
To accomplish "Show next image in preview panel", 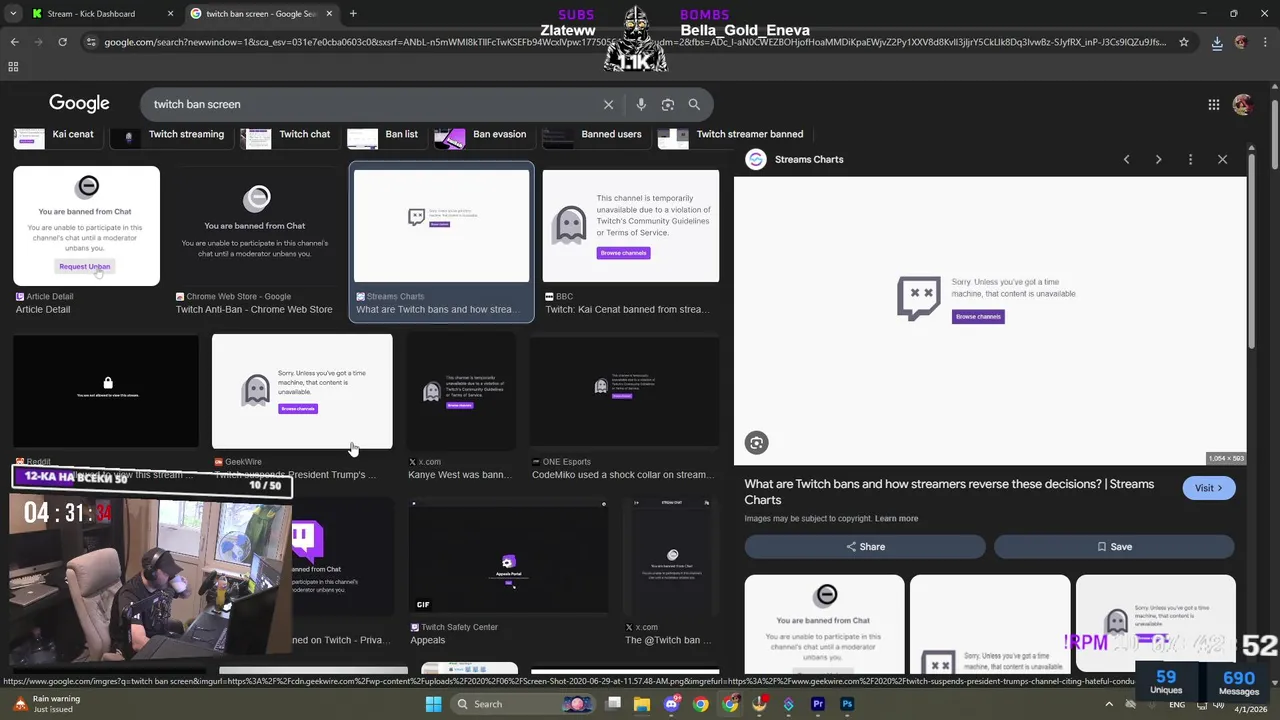I will (1158, 159).
